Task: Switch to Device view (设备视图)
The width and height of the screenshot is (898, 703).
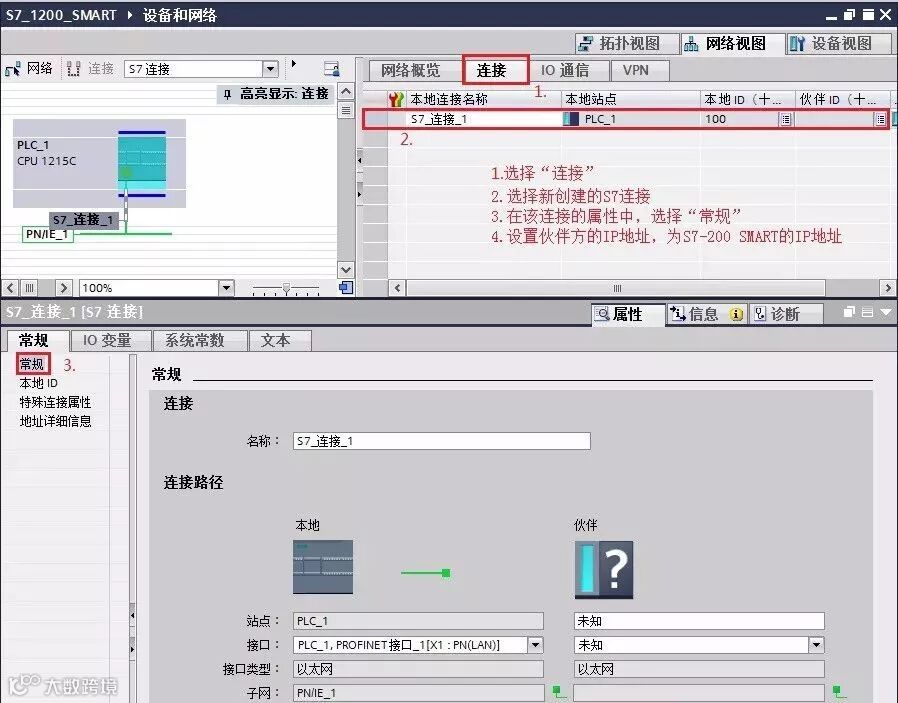Action: point(838,44)
